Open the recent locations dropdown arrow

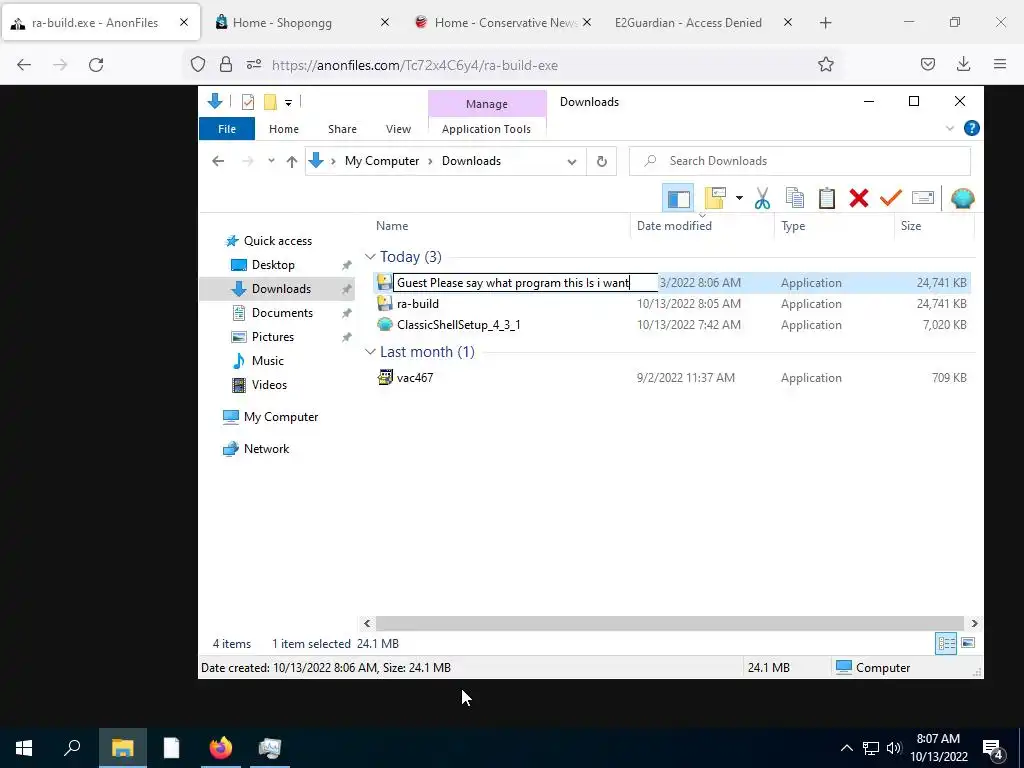click(x=271, y=161)
